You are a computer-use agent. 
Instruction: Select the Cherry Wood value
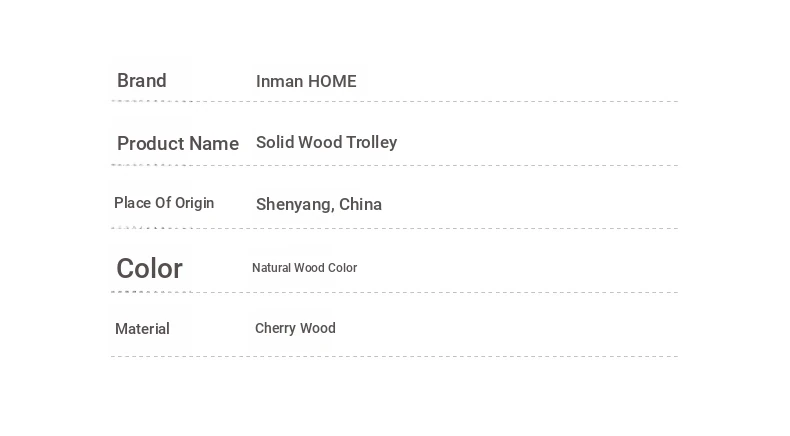click(295, 328)
